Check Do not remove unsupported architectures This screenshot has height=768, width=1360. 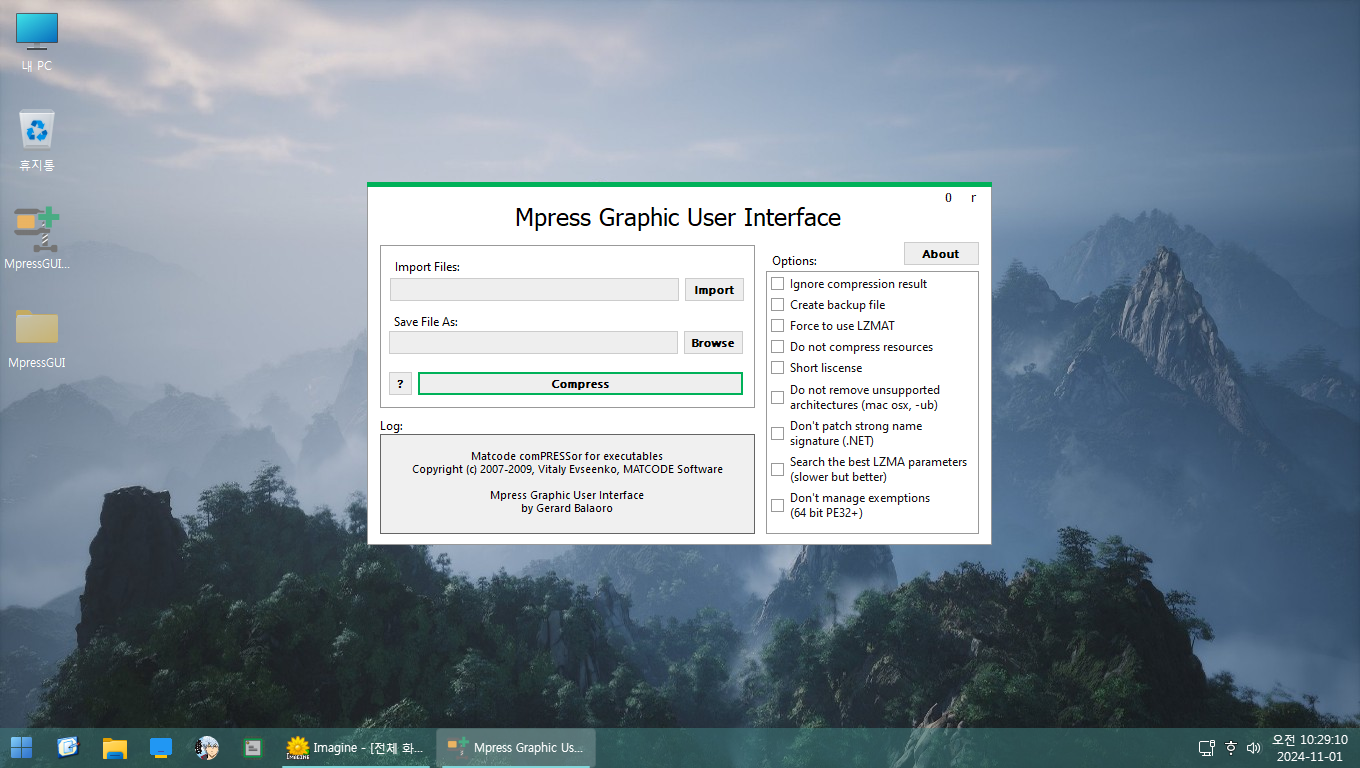[777, 397]
